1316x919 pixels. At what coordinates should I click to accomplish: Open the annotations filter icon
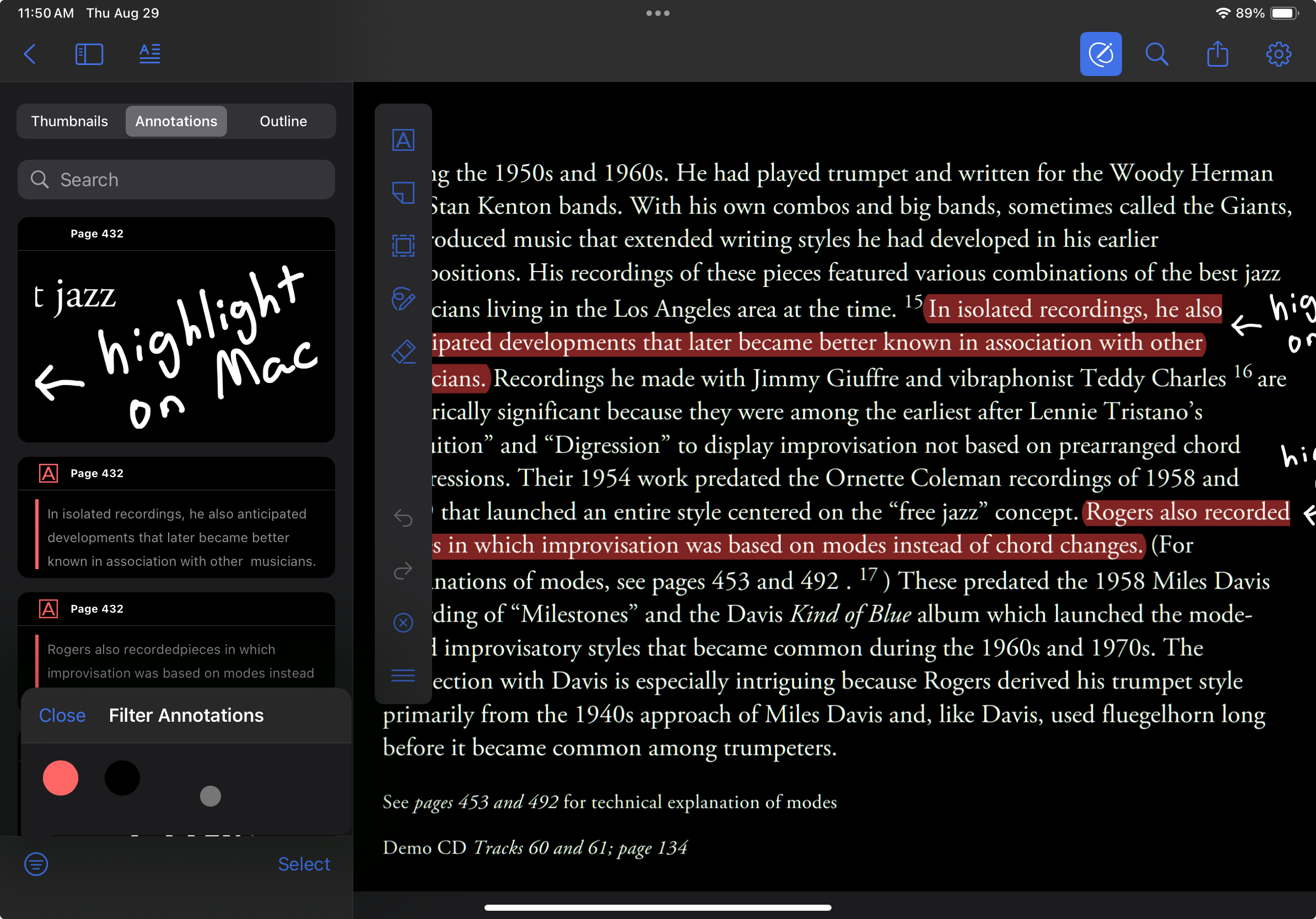click(x=36, y=864)
